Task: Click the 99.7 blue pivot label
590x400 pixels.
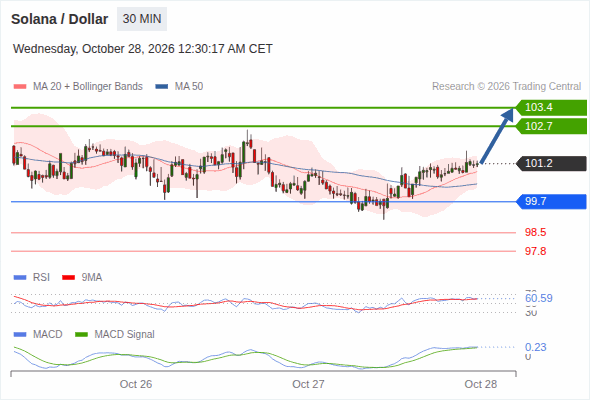Action: (x=551, y=201)
